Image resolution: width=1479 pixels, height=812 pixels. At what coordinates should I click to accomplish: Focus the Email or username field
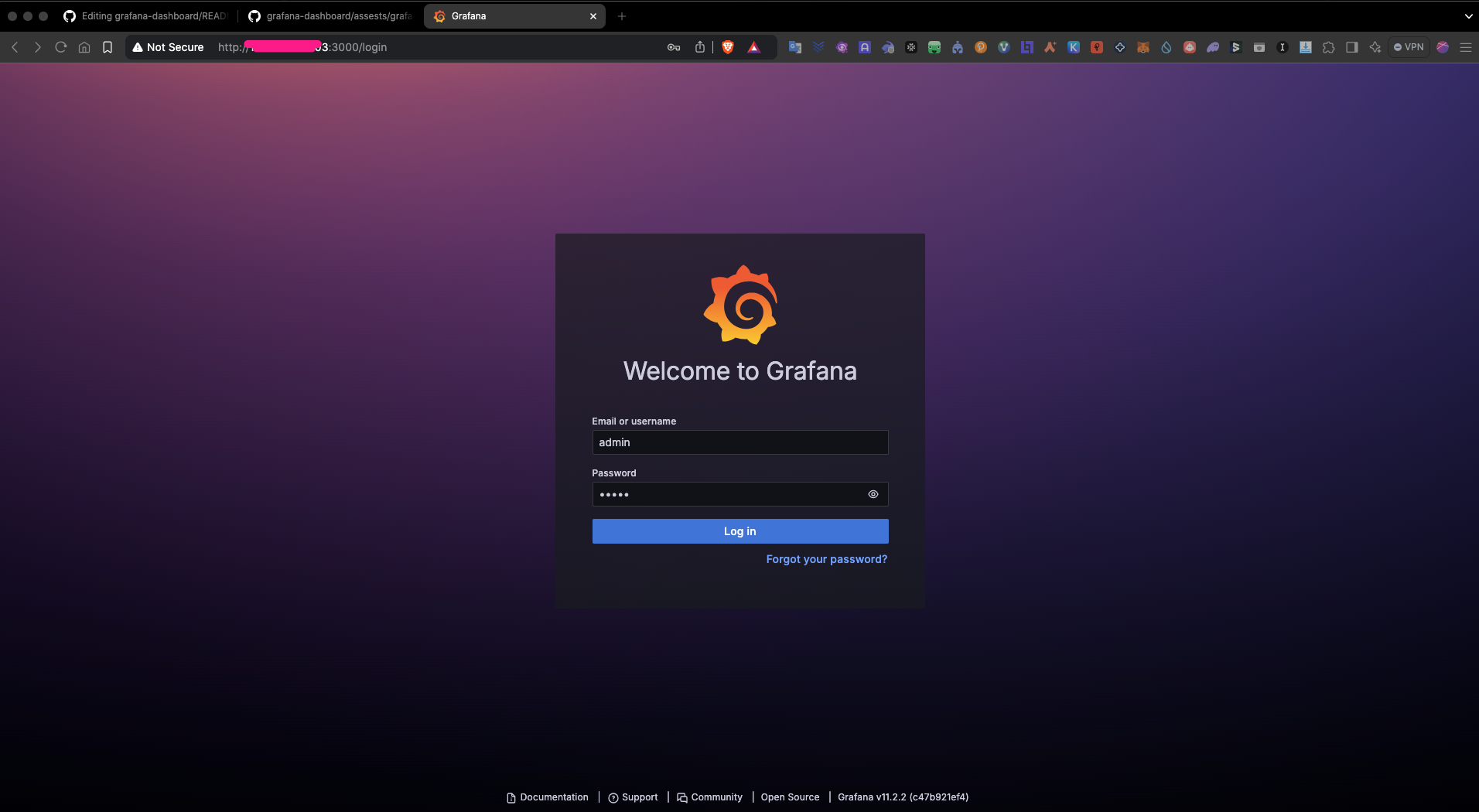(740, 442)
